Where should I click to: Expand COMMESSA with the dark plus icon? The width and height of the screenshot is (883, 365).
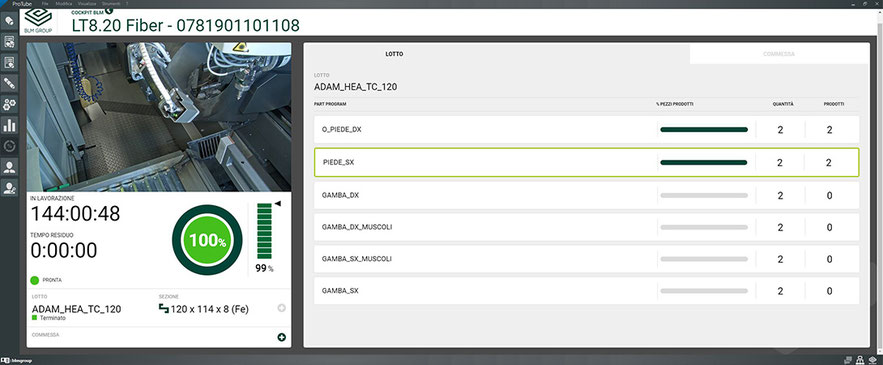(282, 337)
